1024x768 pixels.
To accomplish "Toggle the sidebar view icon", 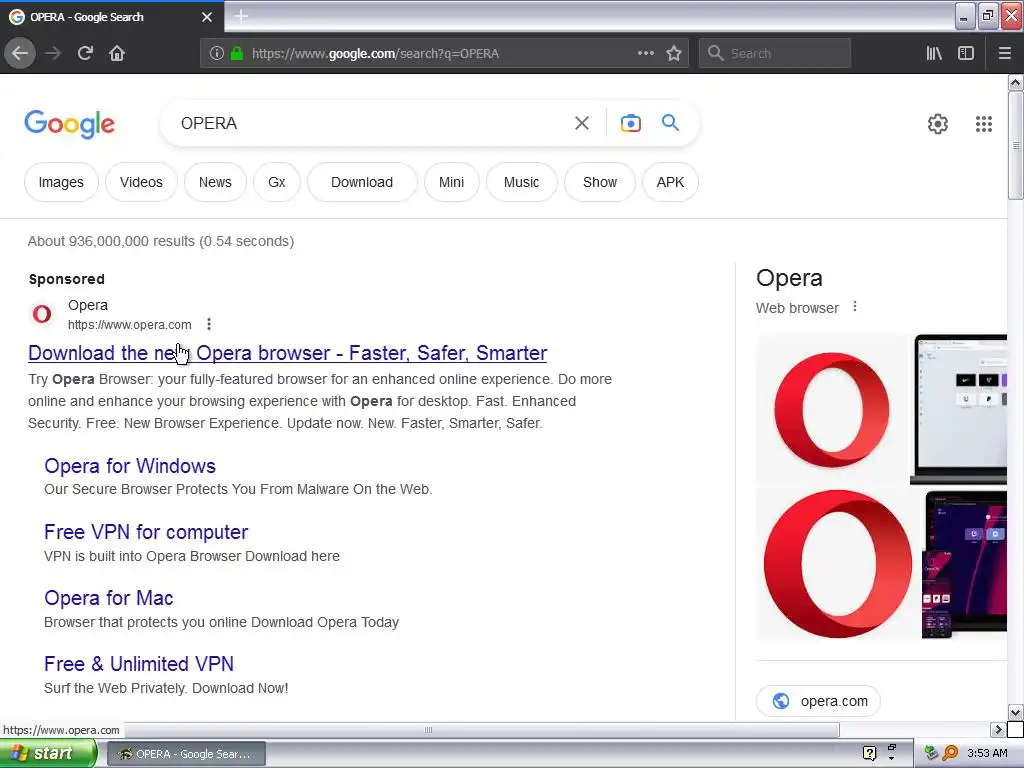I will [966, 54].
